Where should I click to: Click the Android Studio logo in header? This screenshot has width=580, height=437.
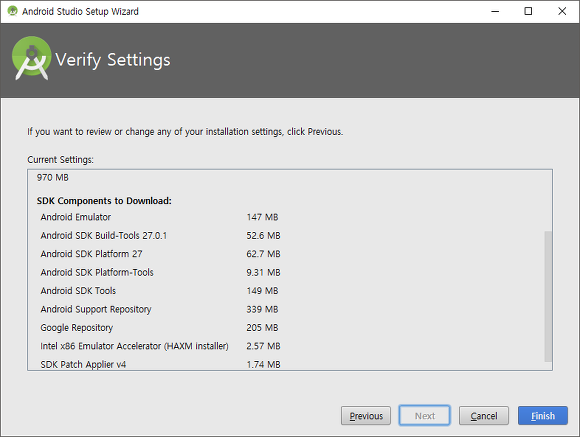point(31,58)
